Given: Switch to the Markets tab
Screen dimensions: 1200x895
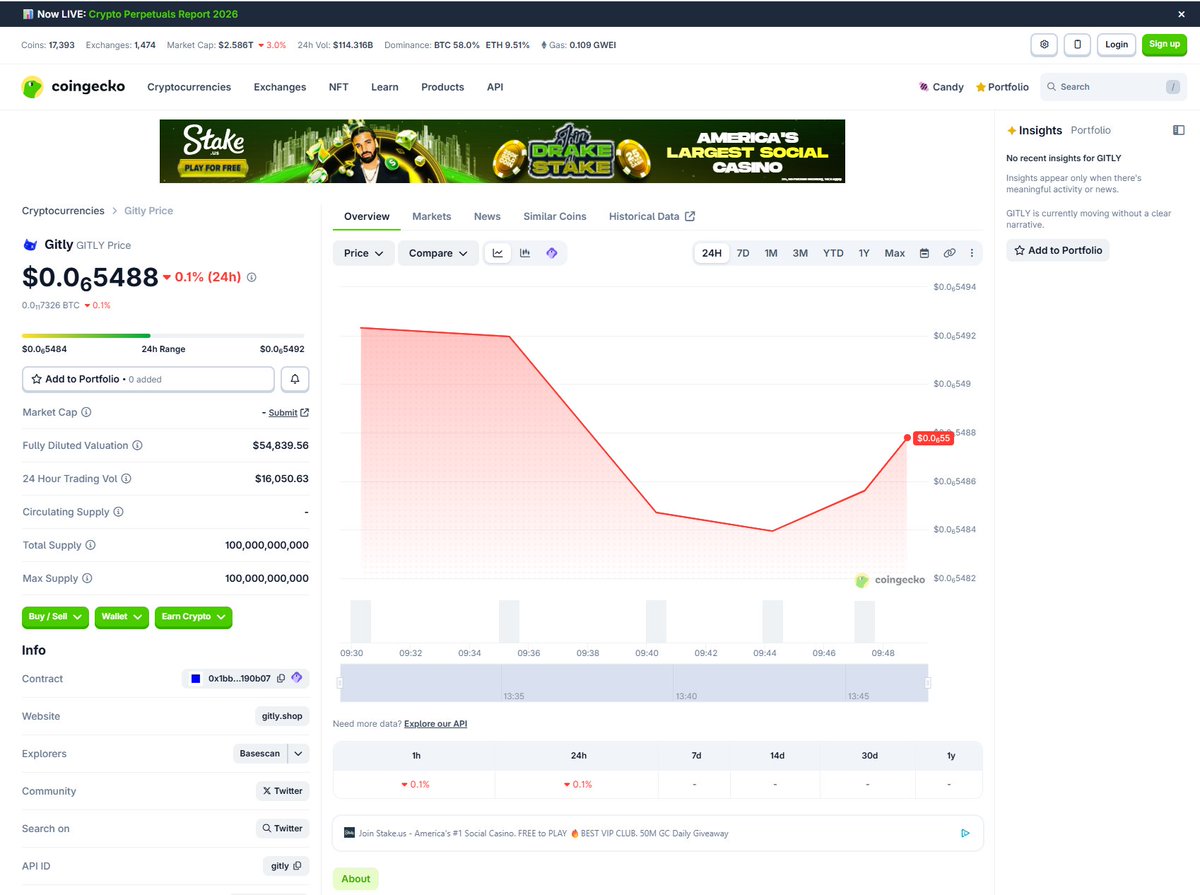Looking at the screenshot, I should (432, 216).
